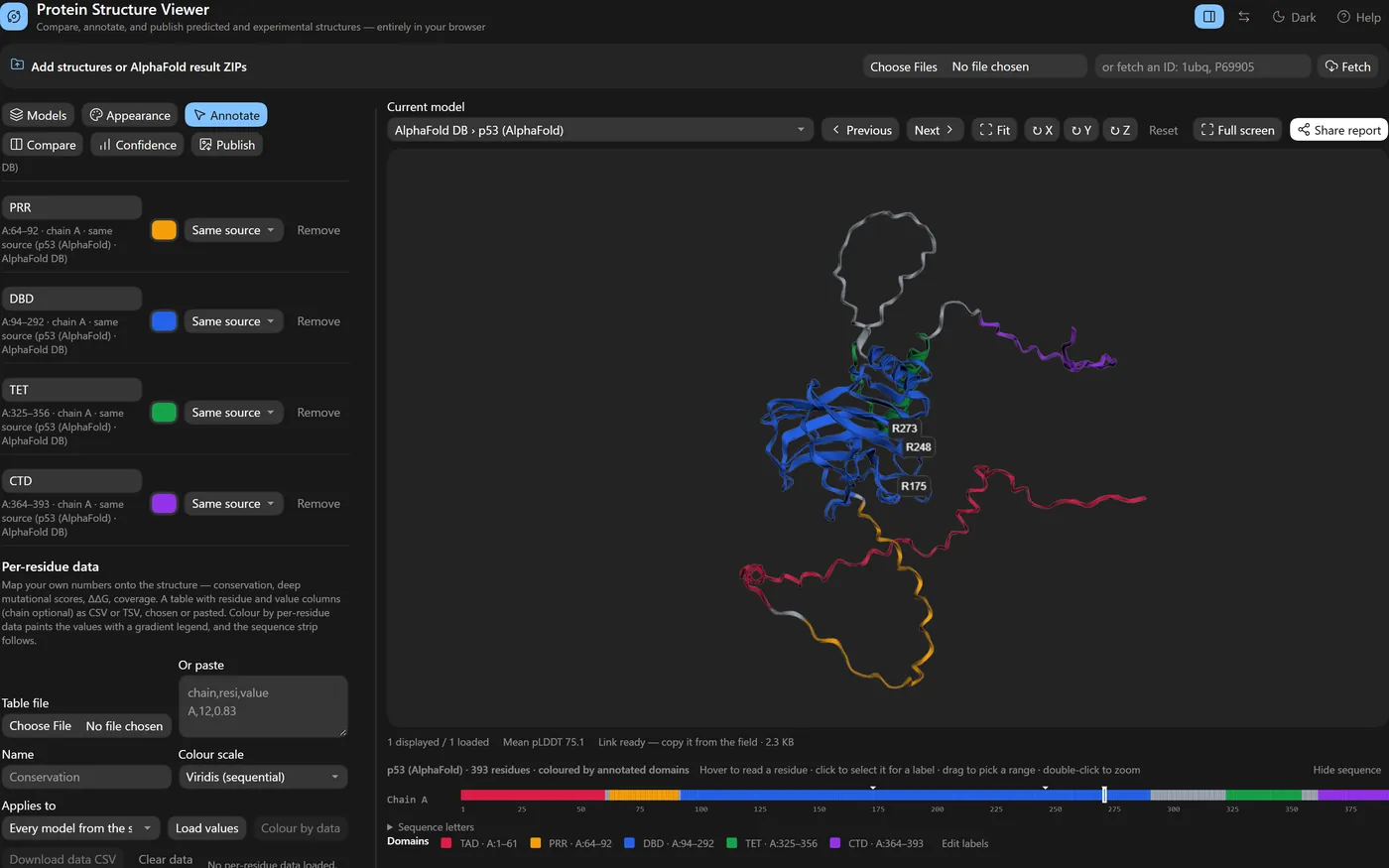The height and width of the screenshot is (868, 1389).
Task: Fit structure to the view
Action: coord(994,130)
